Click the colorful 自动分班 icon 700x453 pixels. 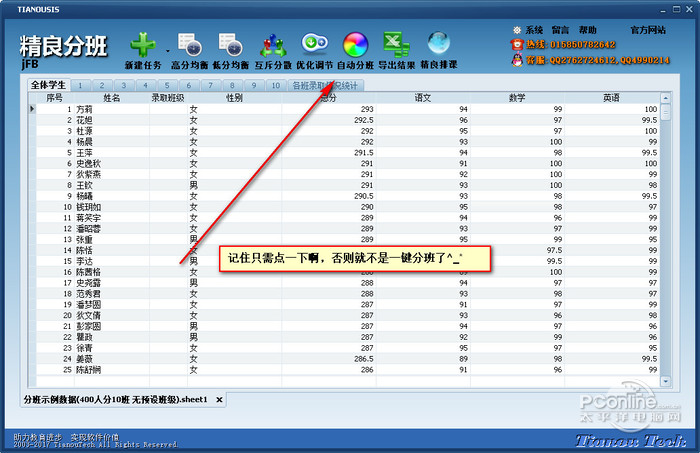click(x=355, y=45)
